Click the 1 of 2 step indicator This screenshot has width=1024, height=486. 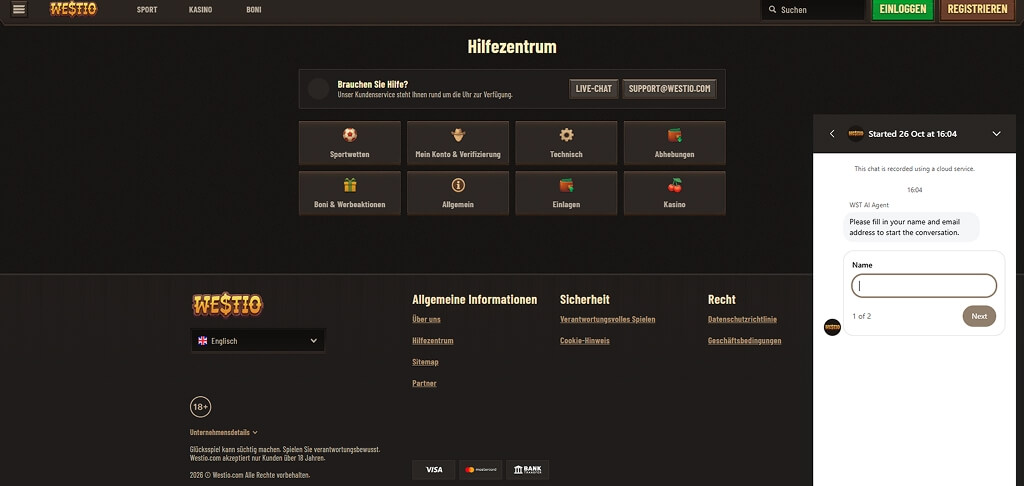(861, 316)
